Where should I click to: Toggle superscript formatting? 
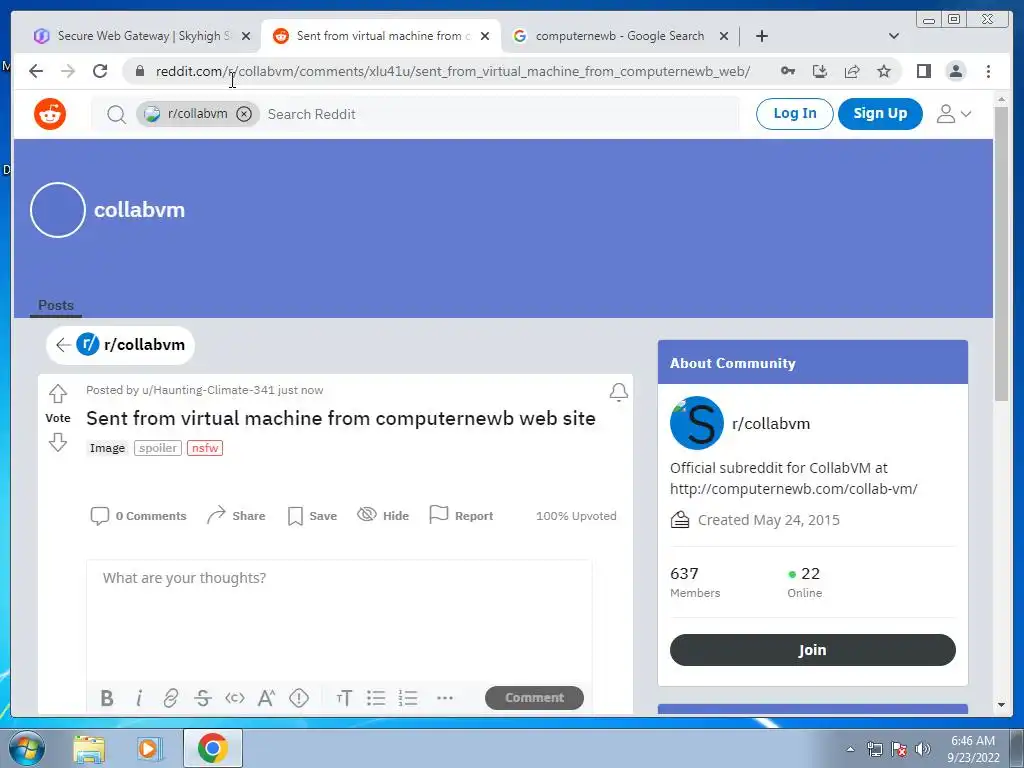pyautogui.click(x=266, y=698)
